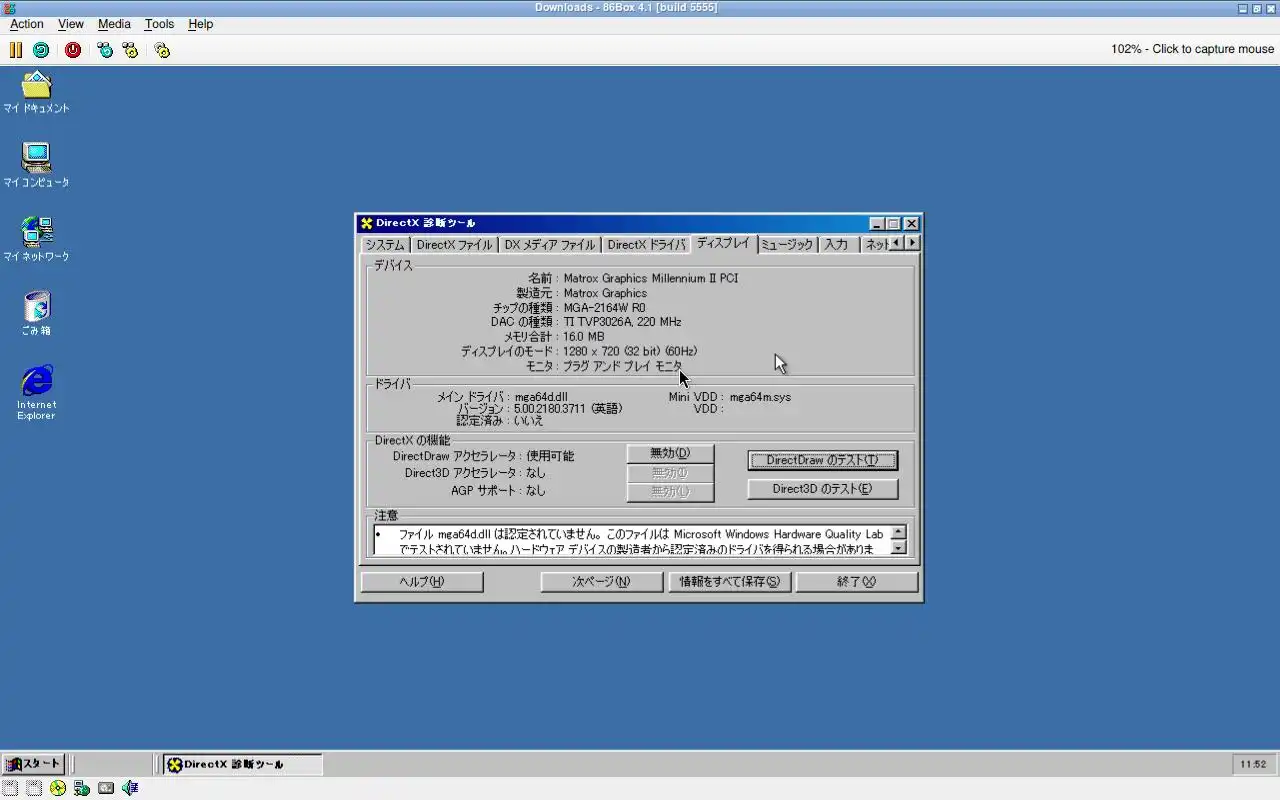The height and width of the screenshot is (800, 1280).
Task: Click the DirectDraw 無効(D) button
Action: pos(670,454)
